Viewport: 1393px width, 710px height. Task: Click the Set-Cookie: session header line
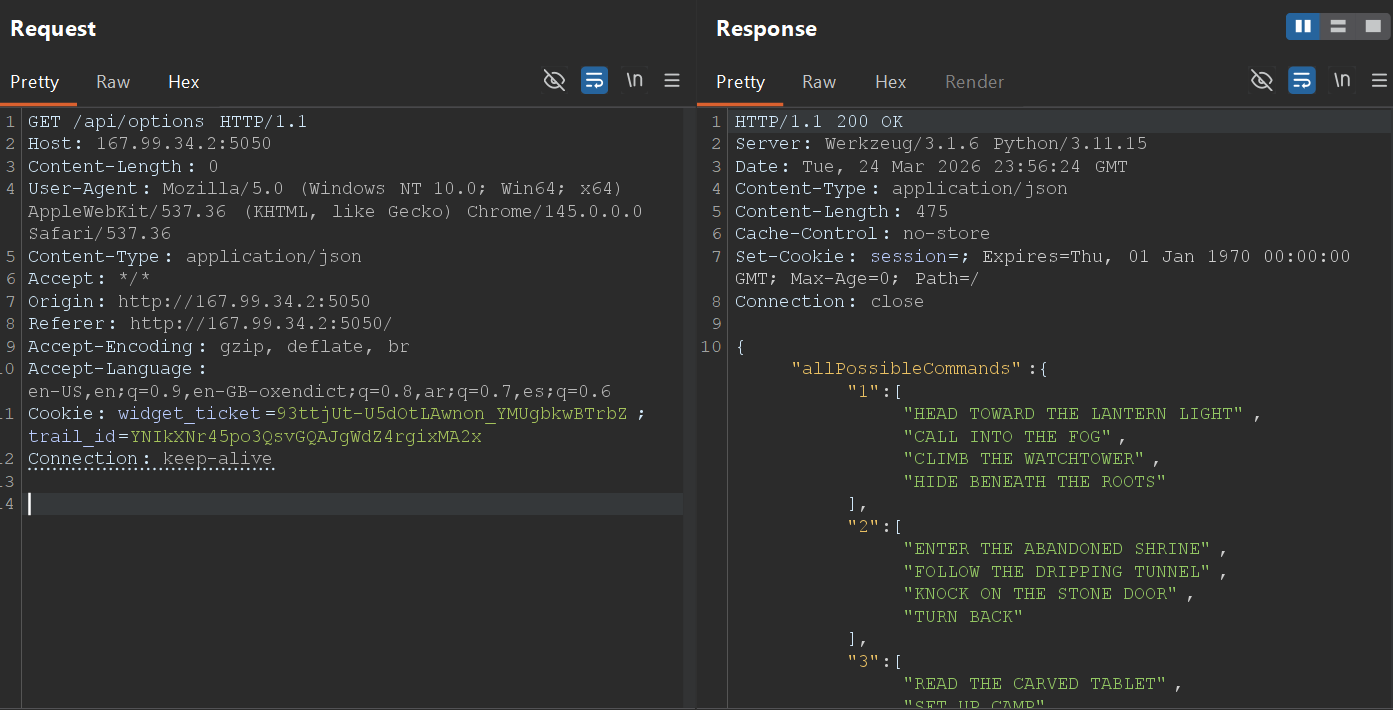tap(1043, 268)
